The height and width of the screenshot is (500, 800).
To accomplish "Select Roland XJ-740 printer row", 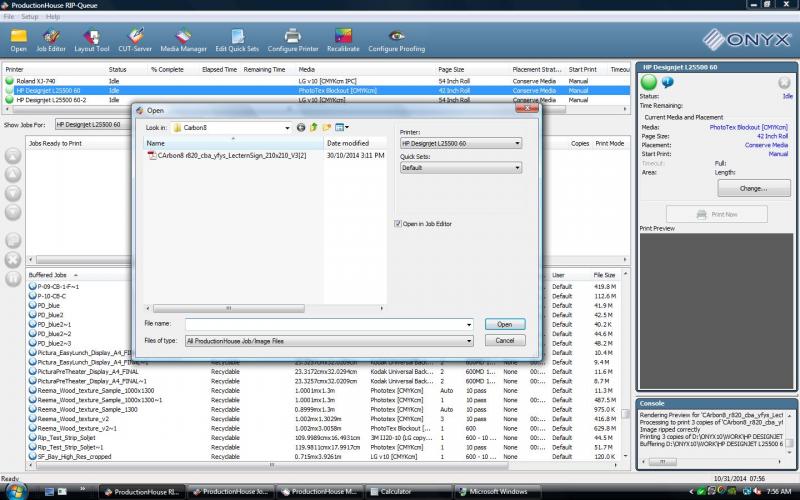I will pyautogui.click(x=316, y=81).
